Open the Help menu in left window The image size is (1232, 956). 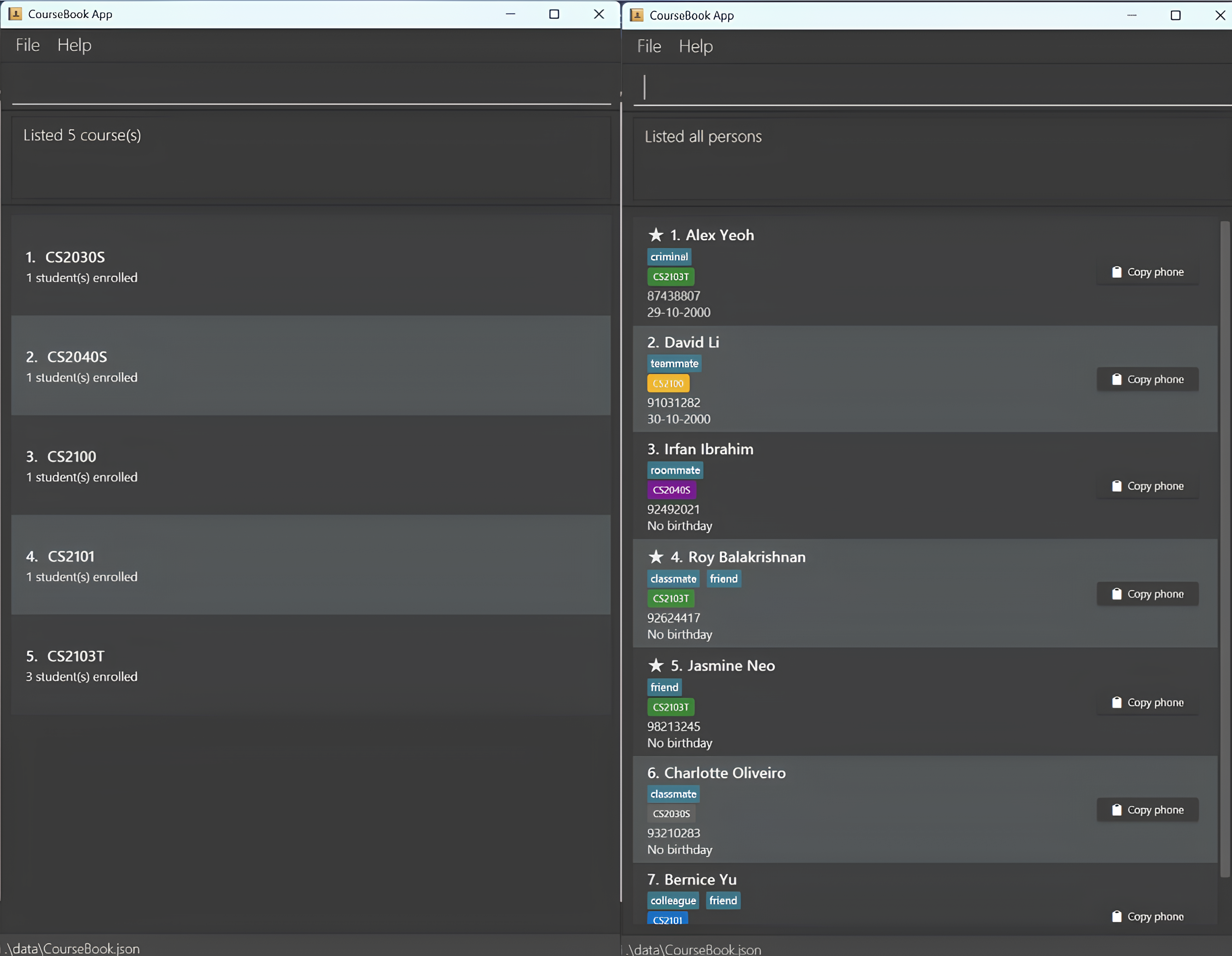coord(74,45)
